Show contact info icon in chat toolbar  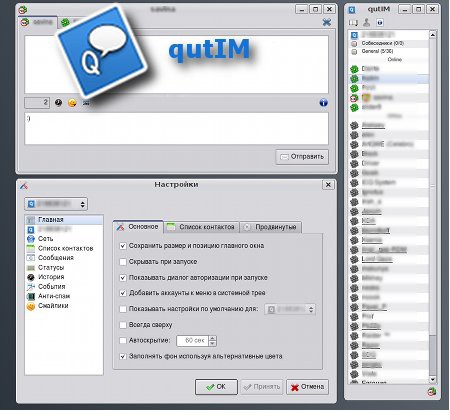click(323, 103)
